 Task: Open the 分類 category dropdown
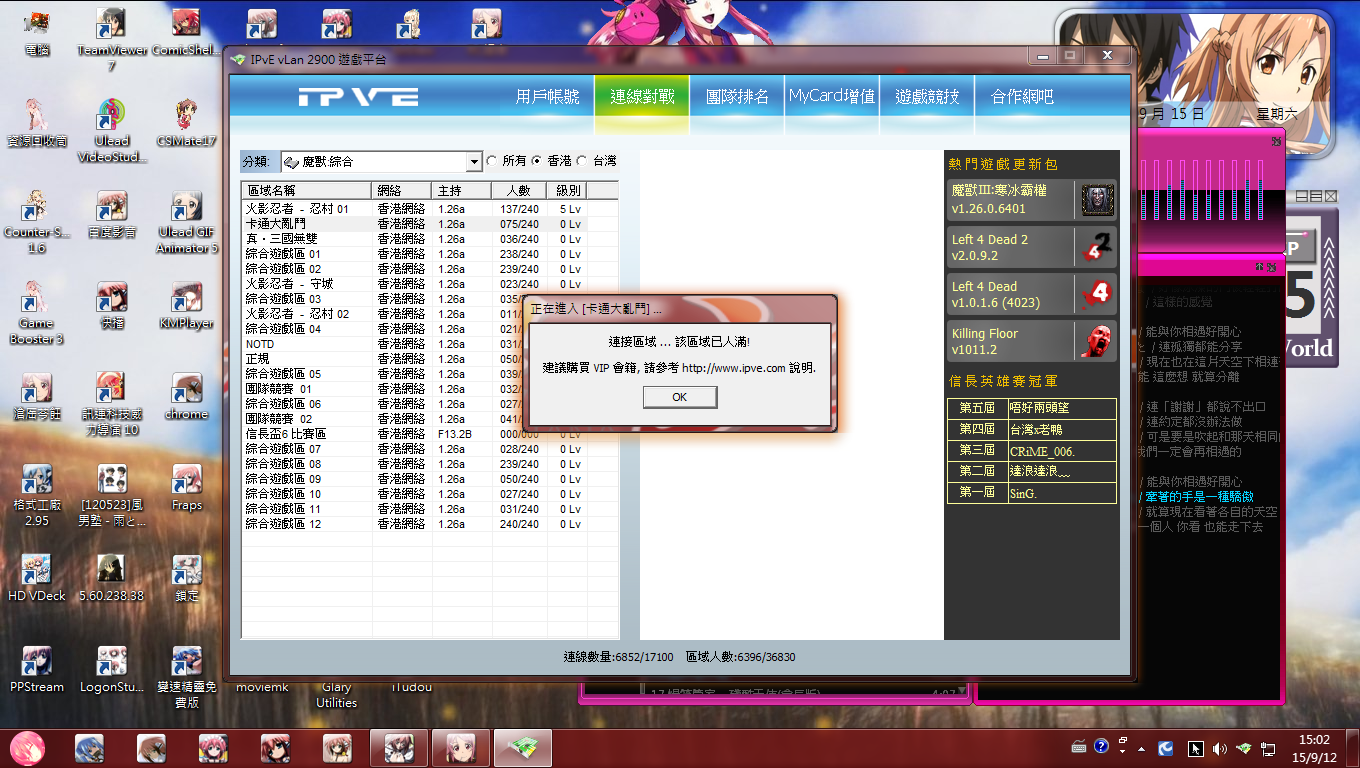(474, 162)
